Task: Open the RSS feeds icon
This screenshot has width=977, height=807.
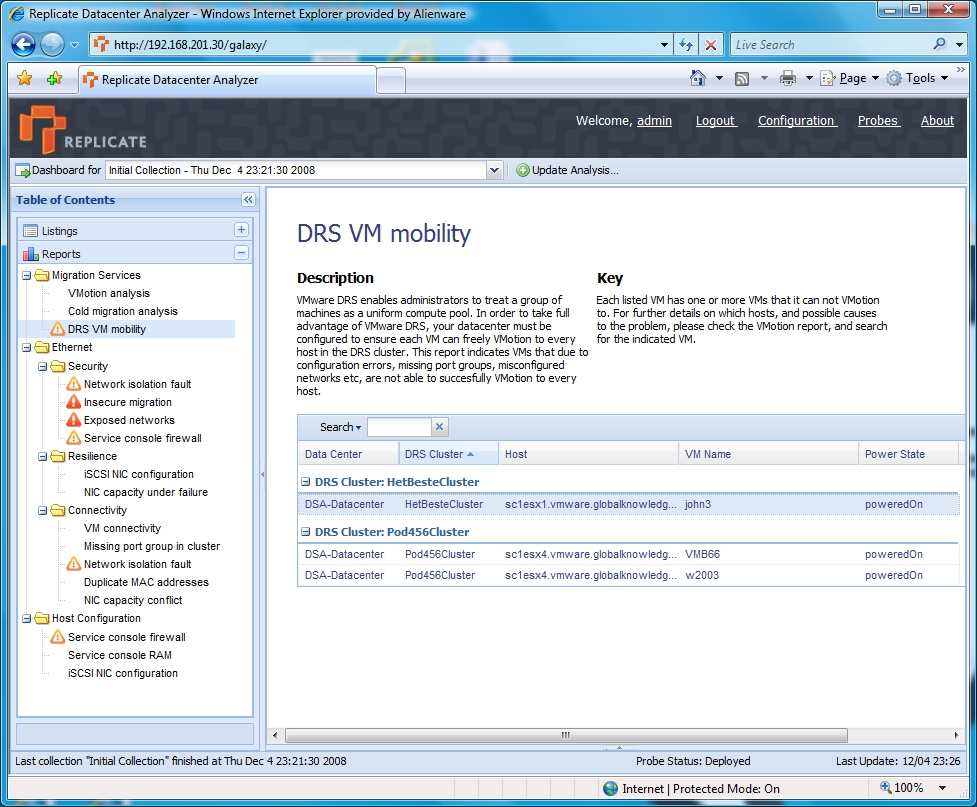Action: [x=741, y=79]
